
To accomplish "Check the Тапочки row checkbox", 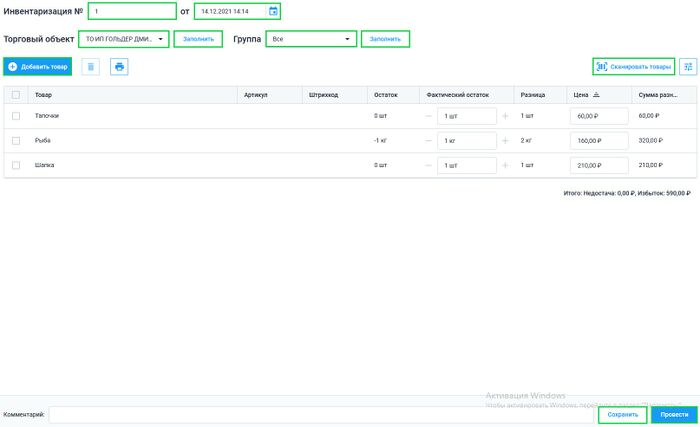I will click(x=16, y=116).
